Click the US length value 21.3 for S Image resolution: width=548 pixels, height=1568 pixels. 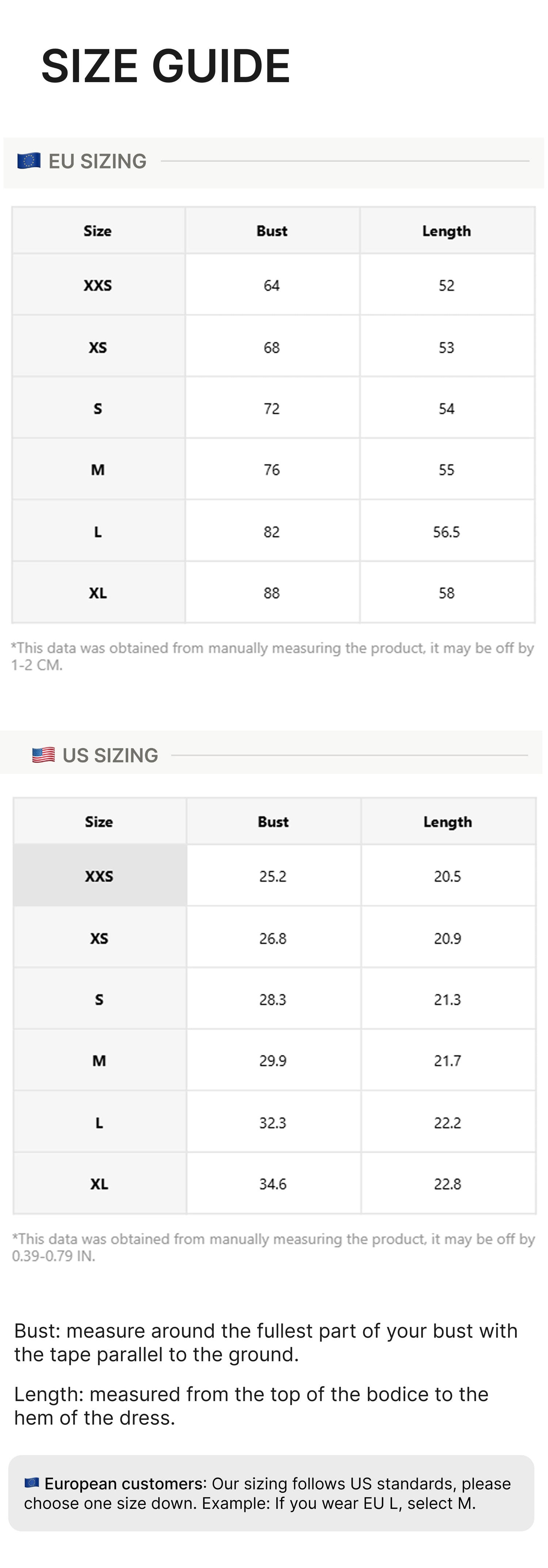[448, 999]
